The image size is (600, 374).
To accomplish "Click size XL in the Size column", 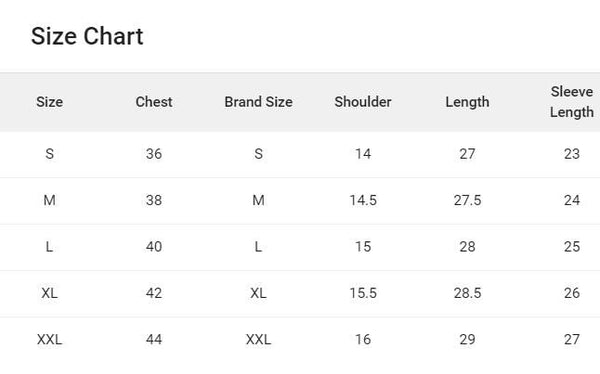I will [x=49, y=293].
